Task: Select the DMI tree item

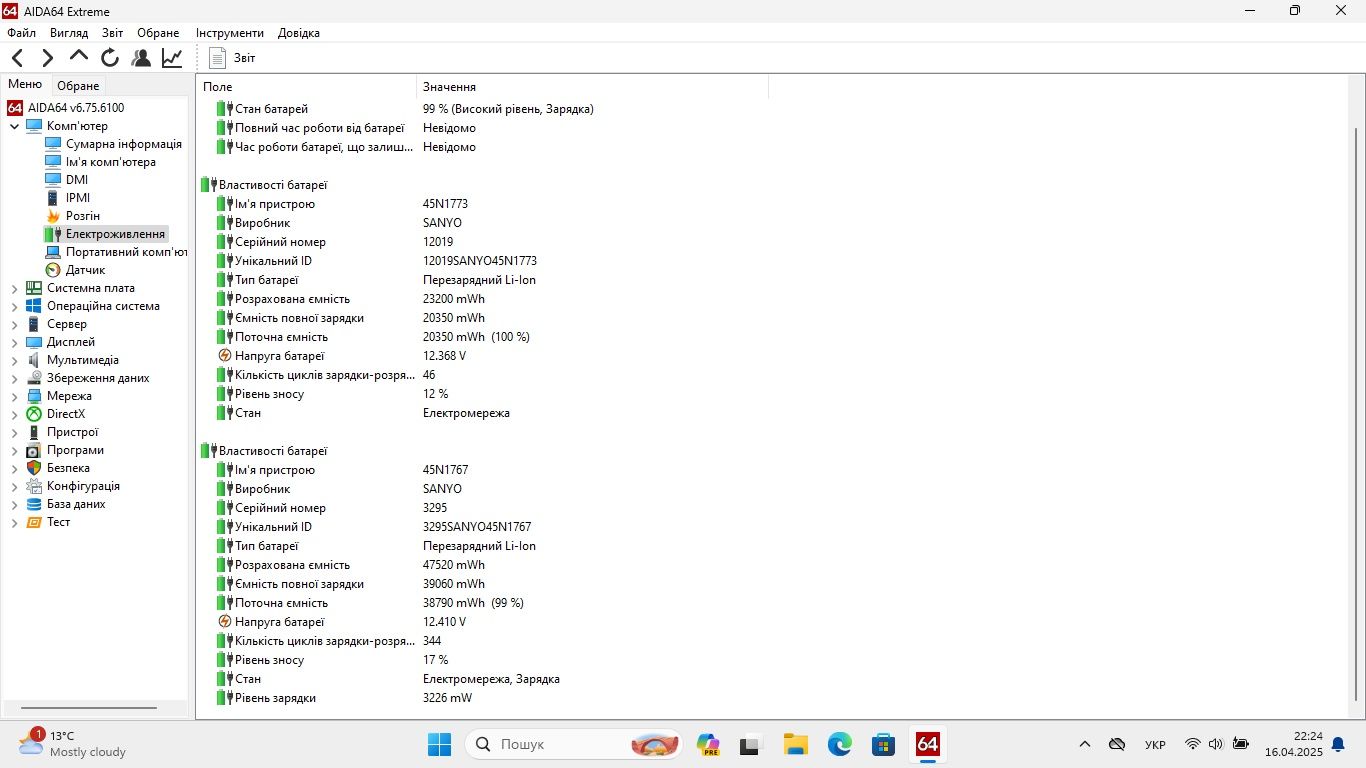Action: point(77,180)
